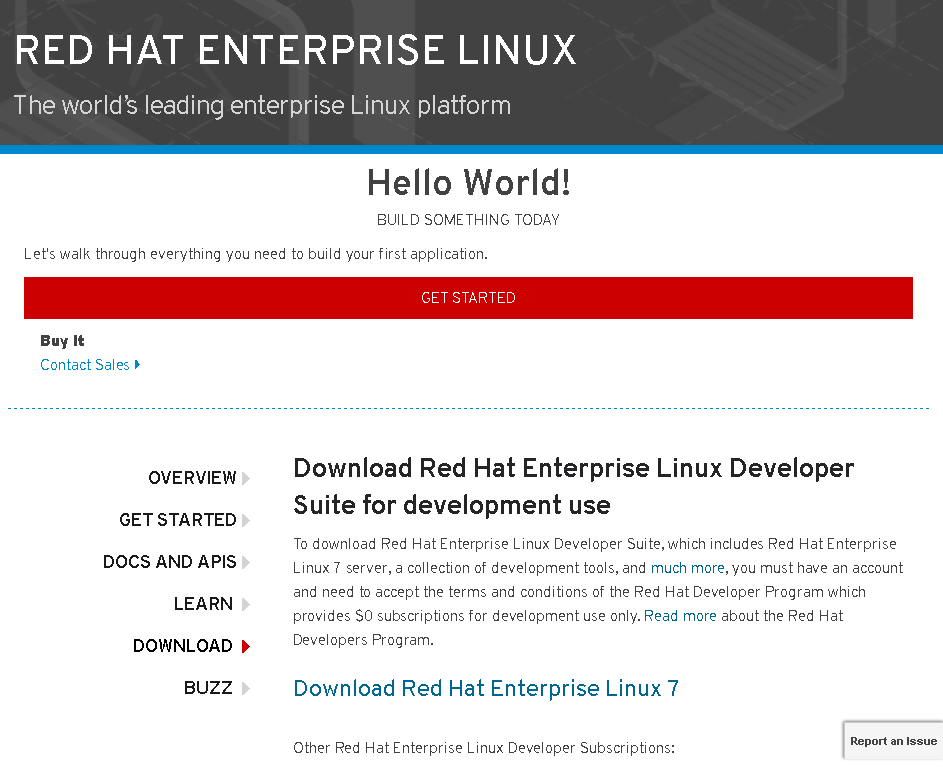This screenshot has height=767, width=943.
Task: Open DOCS AND APIS section
Action: (x=170, y=561)
